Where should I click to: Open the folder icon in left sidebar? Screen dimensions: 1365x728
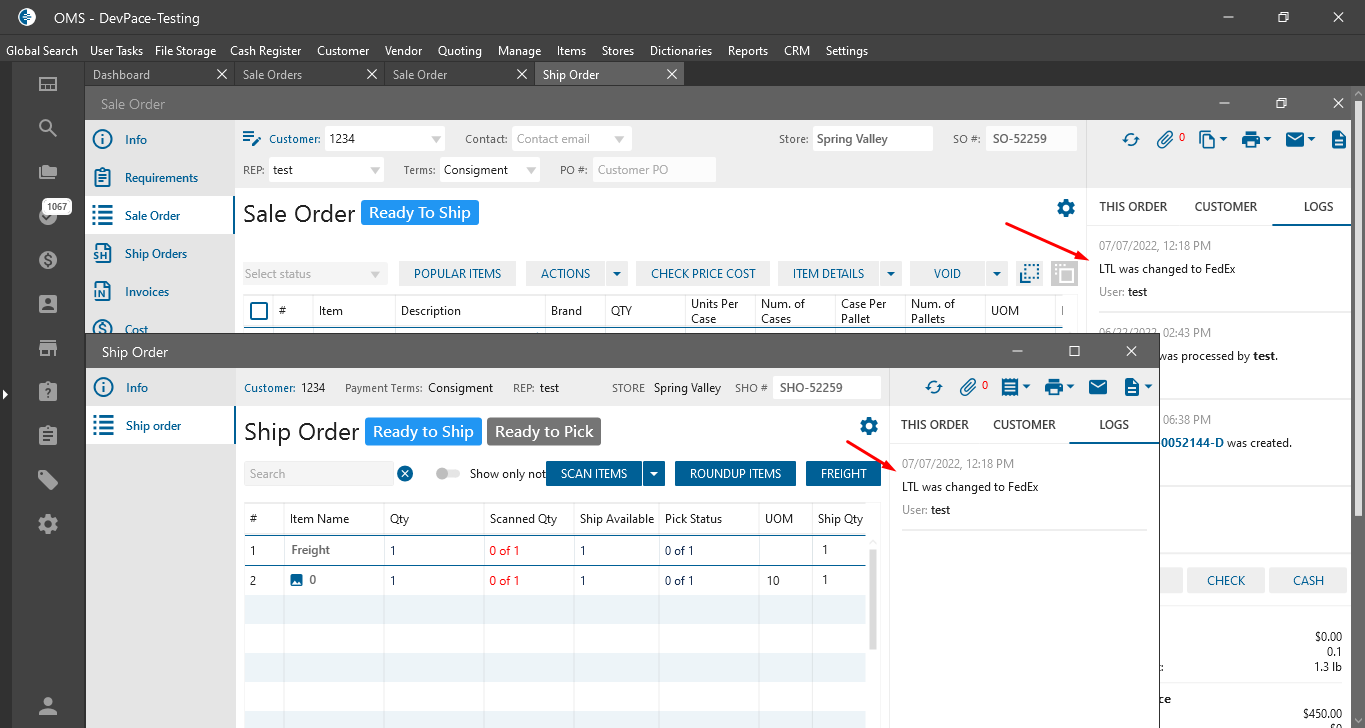[48, 172]
